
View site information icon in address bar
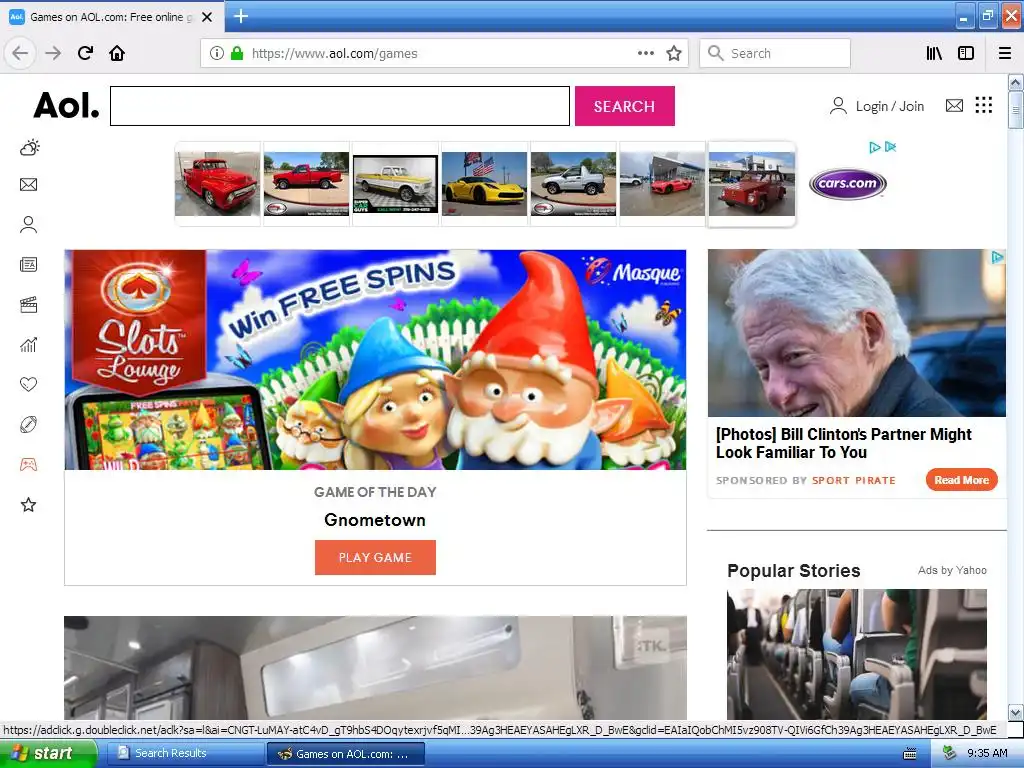click(x=216, y=53)
